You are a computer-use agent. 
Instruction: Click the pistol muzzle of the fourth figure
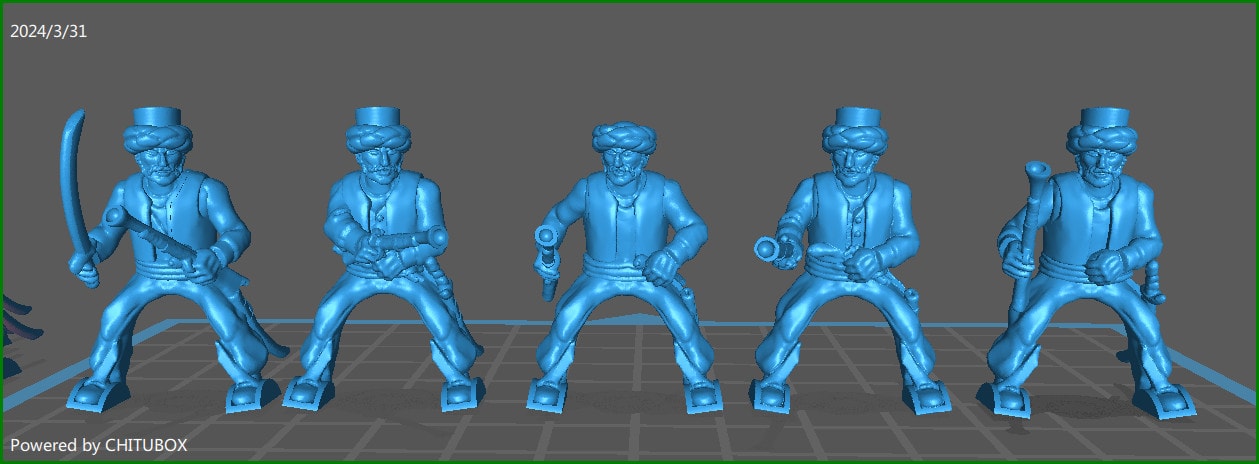click(x=767, y=249)
